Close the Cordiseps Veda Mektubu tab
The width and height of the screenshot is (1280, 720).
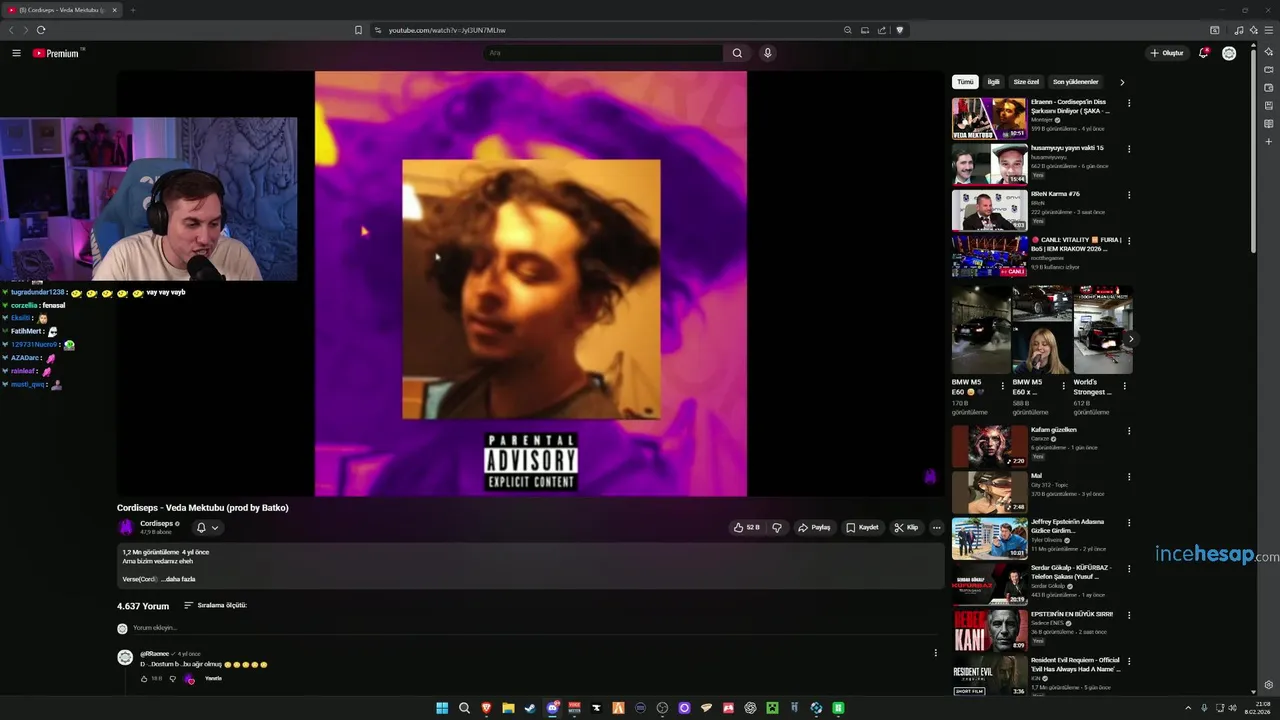[114, 10]
